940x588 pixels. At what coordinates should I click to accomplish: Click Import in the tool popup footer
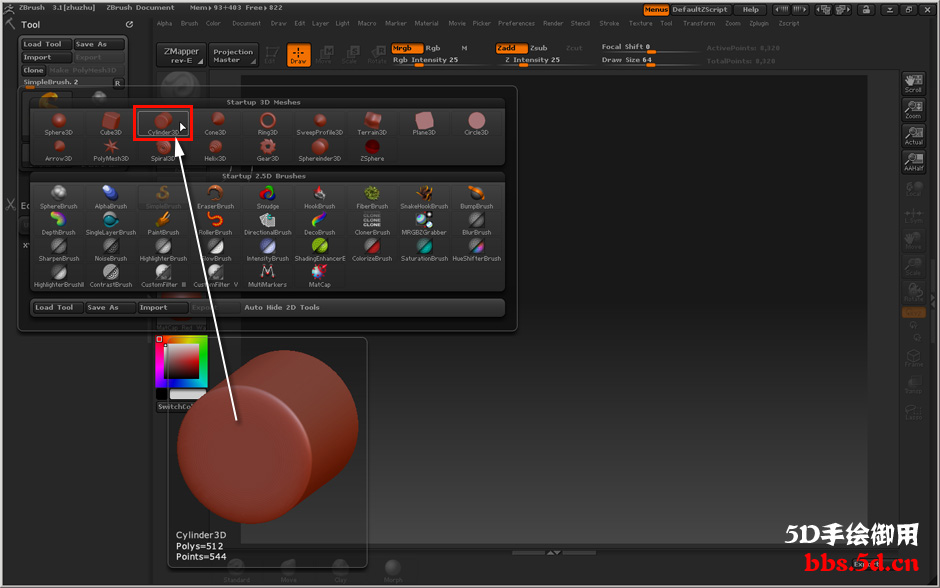click(161, 307)
